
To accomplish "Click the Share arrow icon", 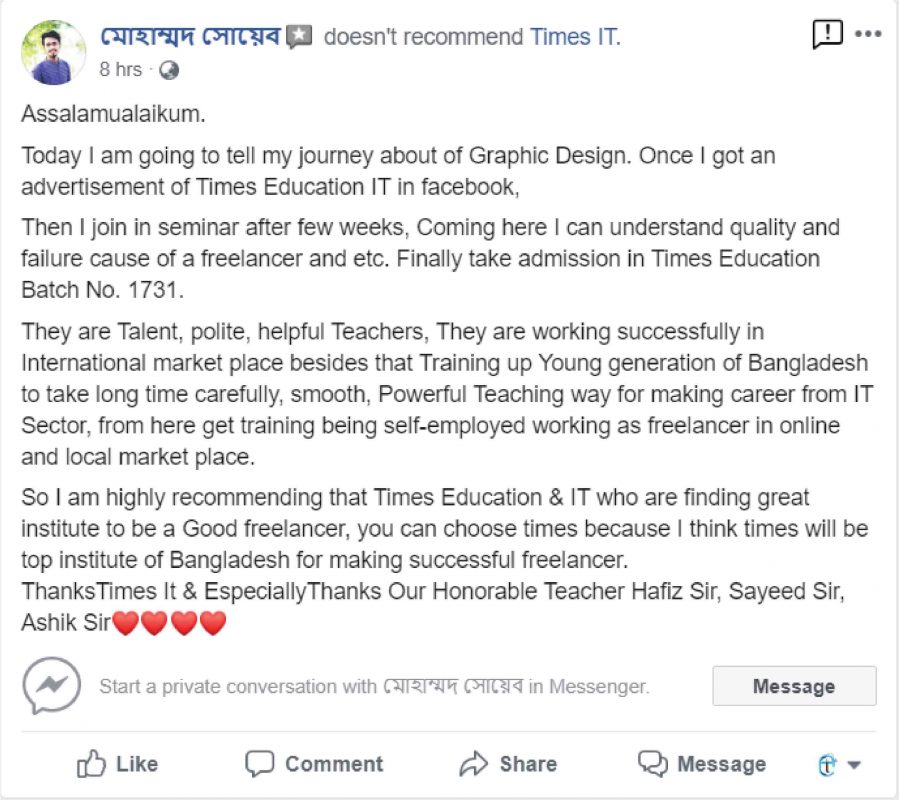I will [473, 765].
